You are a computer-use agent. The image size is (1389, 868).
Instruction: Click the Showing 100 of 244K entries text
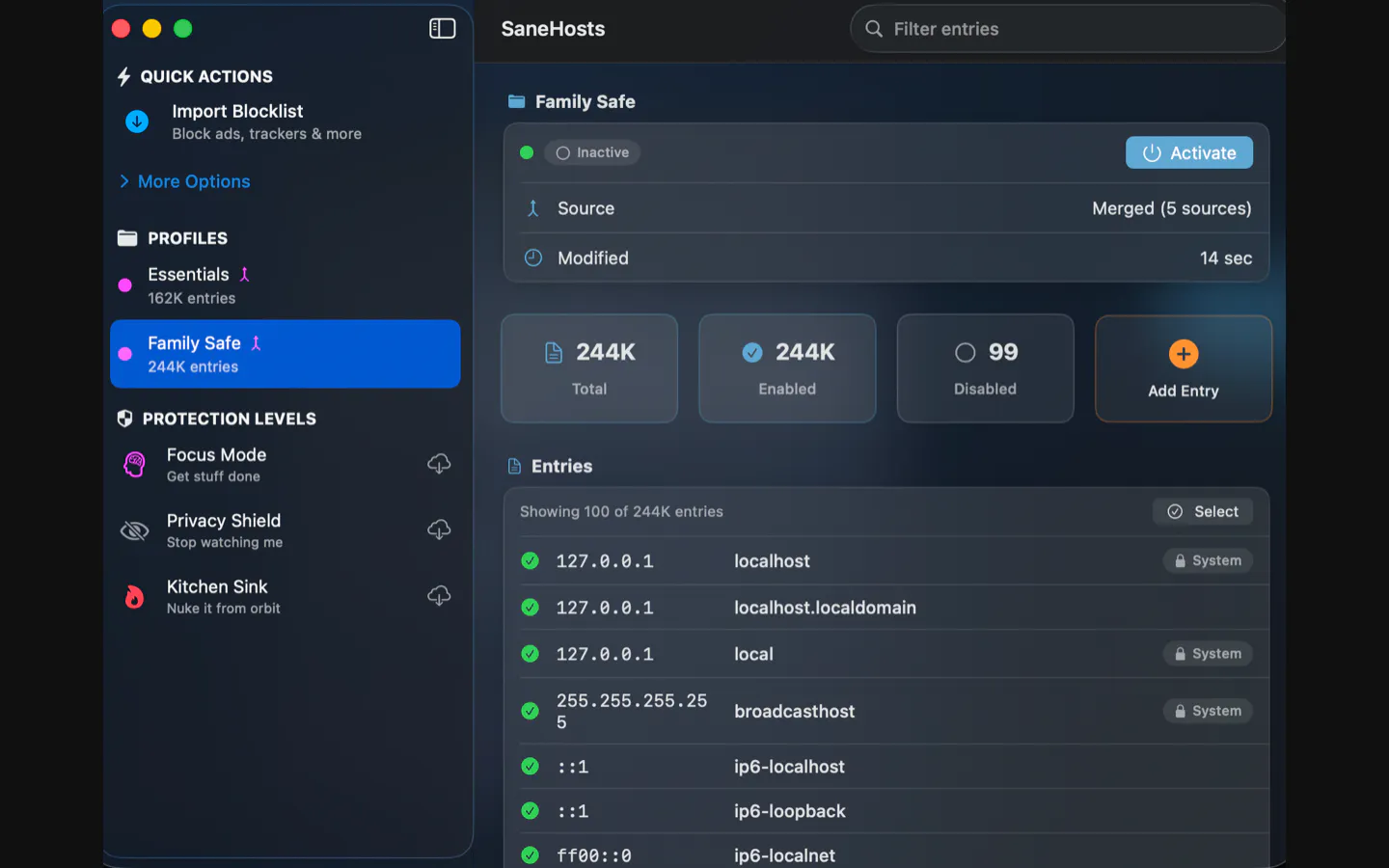pyautogui.click(x=621, y=512)
